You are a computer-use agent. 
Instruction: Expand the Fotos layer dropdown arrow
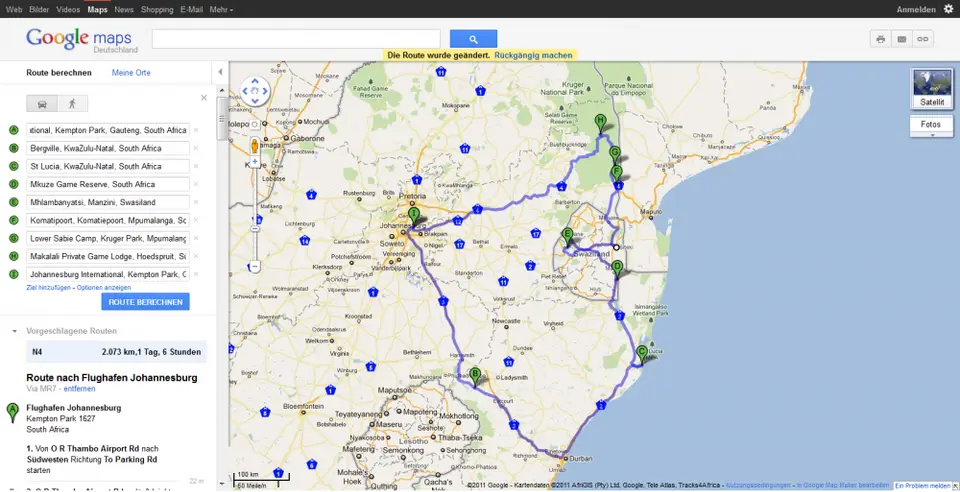coord(931,135)
